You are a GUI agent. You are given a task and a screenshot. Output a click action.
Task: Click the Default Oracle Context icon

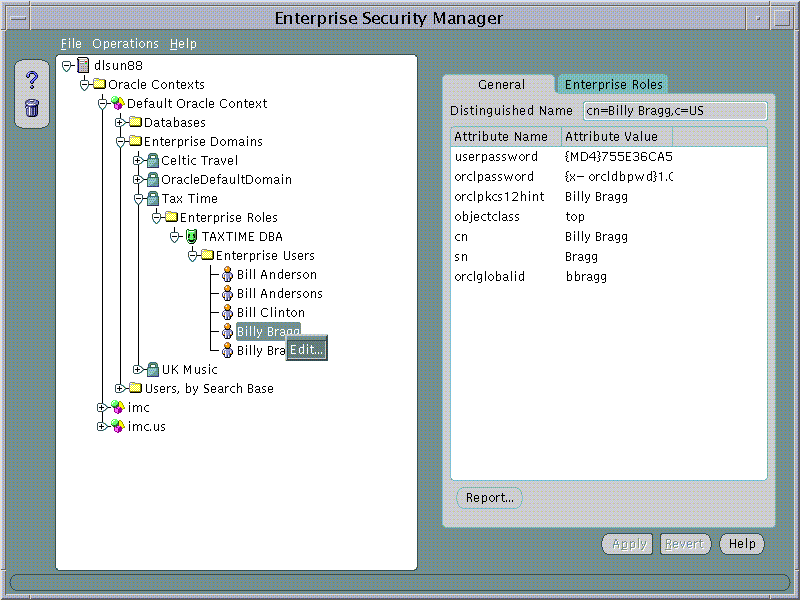tap(118, 103)
